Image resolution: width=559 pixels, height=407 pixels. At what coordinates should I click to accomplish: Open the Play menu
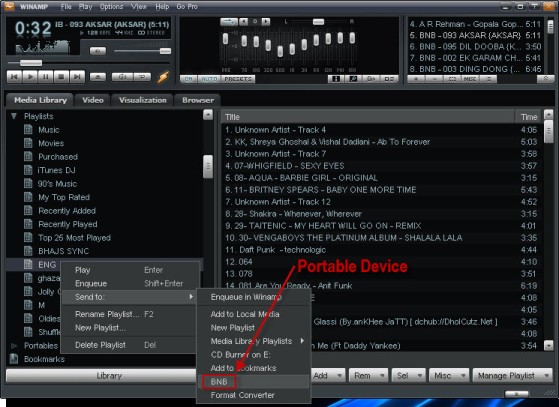(x=85, y=7)
